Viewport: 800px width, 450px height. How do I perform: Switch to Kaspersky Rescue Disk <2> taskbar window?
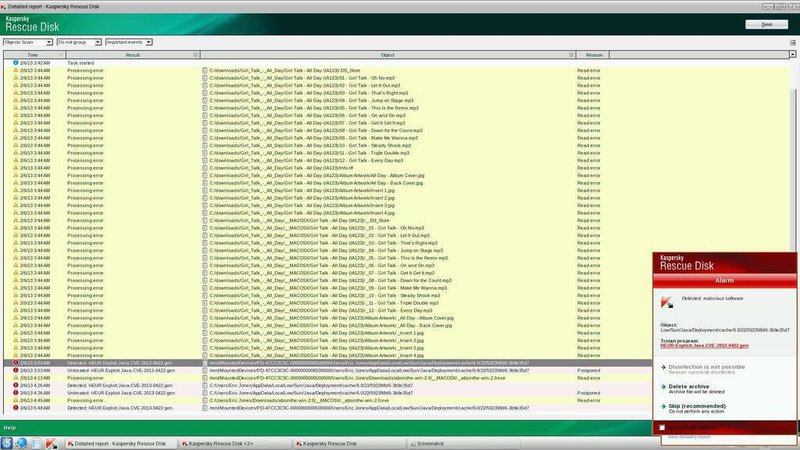click(235, 443)
